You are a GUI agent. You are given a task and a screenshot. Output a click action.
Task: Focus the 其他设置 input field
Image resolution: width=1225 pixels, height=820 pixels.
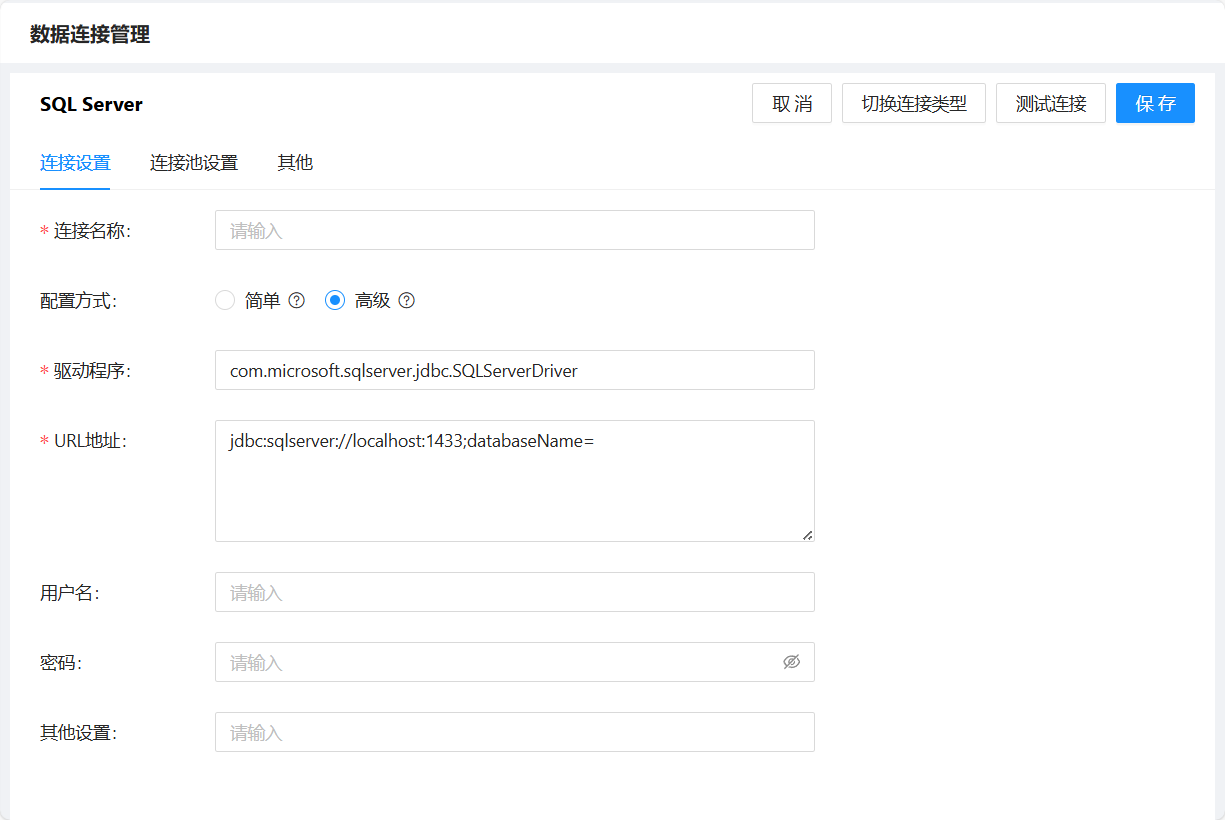point(514,732)
